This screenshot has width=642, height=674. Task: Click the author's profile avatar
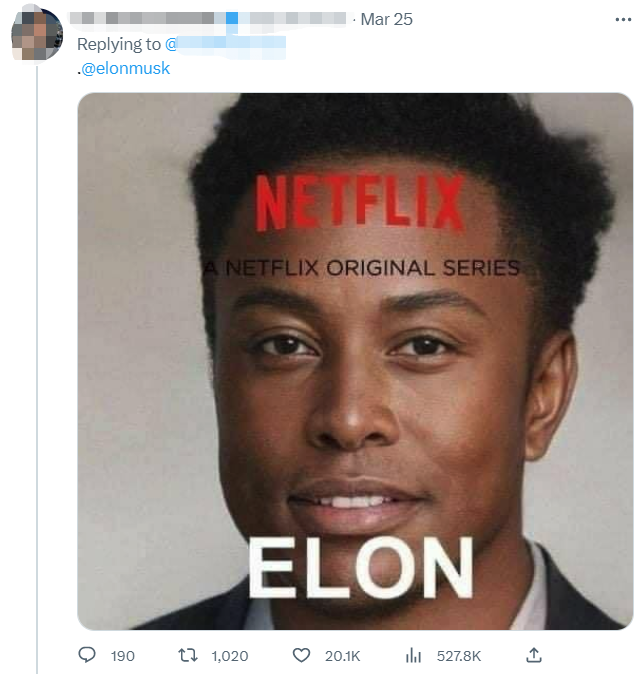(37, 34)
